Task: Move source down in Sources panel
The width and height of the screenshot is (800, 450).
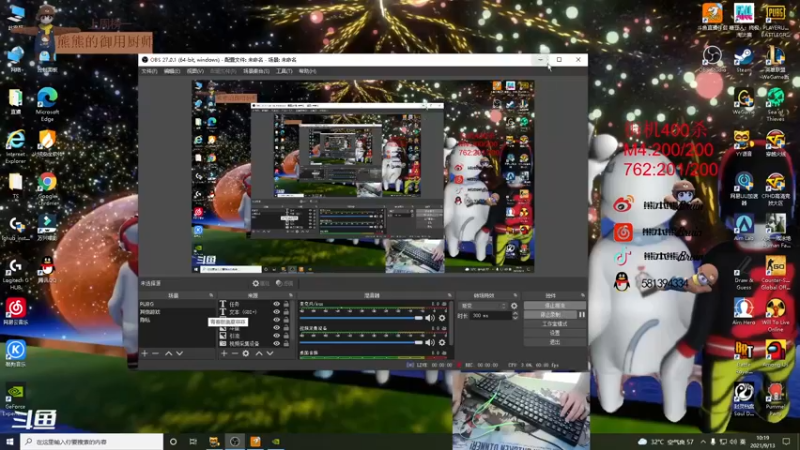Action: click(270, 353)
